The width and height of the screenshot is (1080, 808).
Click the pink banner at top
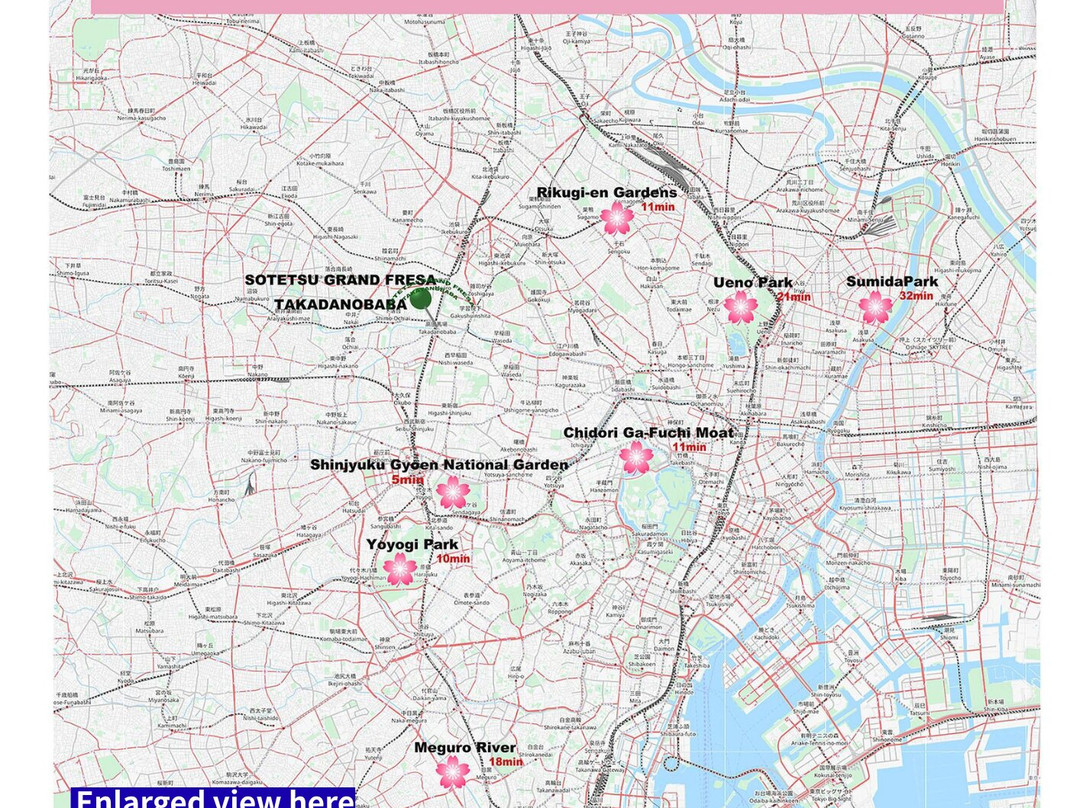[x=548, y=6]
